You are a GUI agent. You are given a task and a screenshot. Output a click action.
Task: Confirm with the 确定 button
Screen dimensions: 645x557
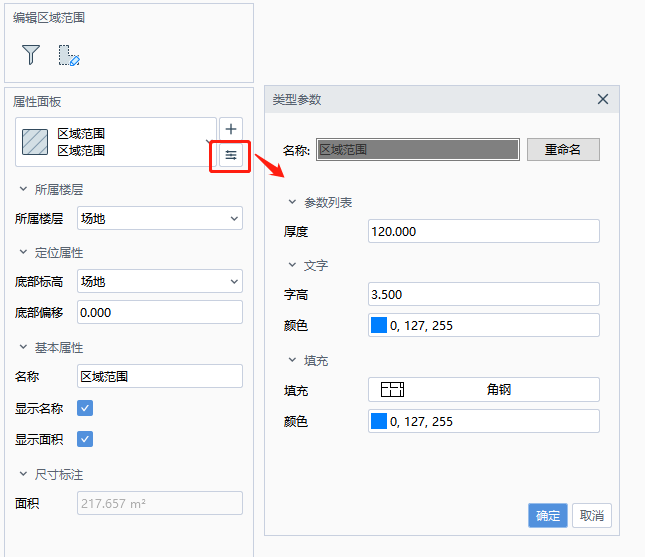[548, 515]
